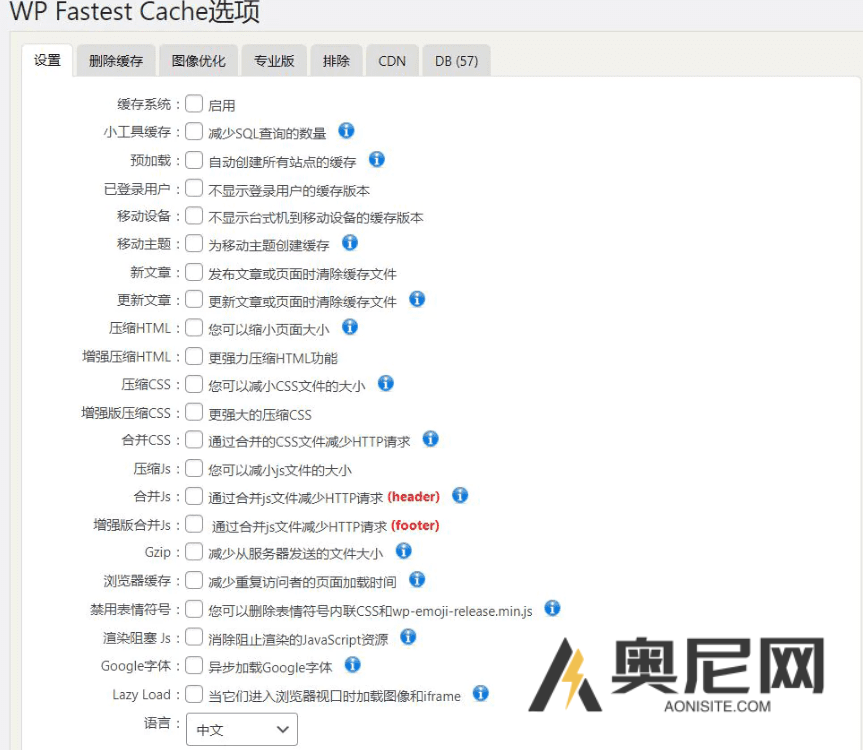Toggle the 移动设备 checkbox
The width and height of the screenshot is (863, 750).
click(194, 216)
